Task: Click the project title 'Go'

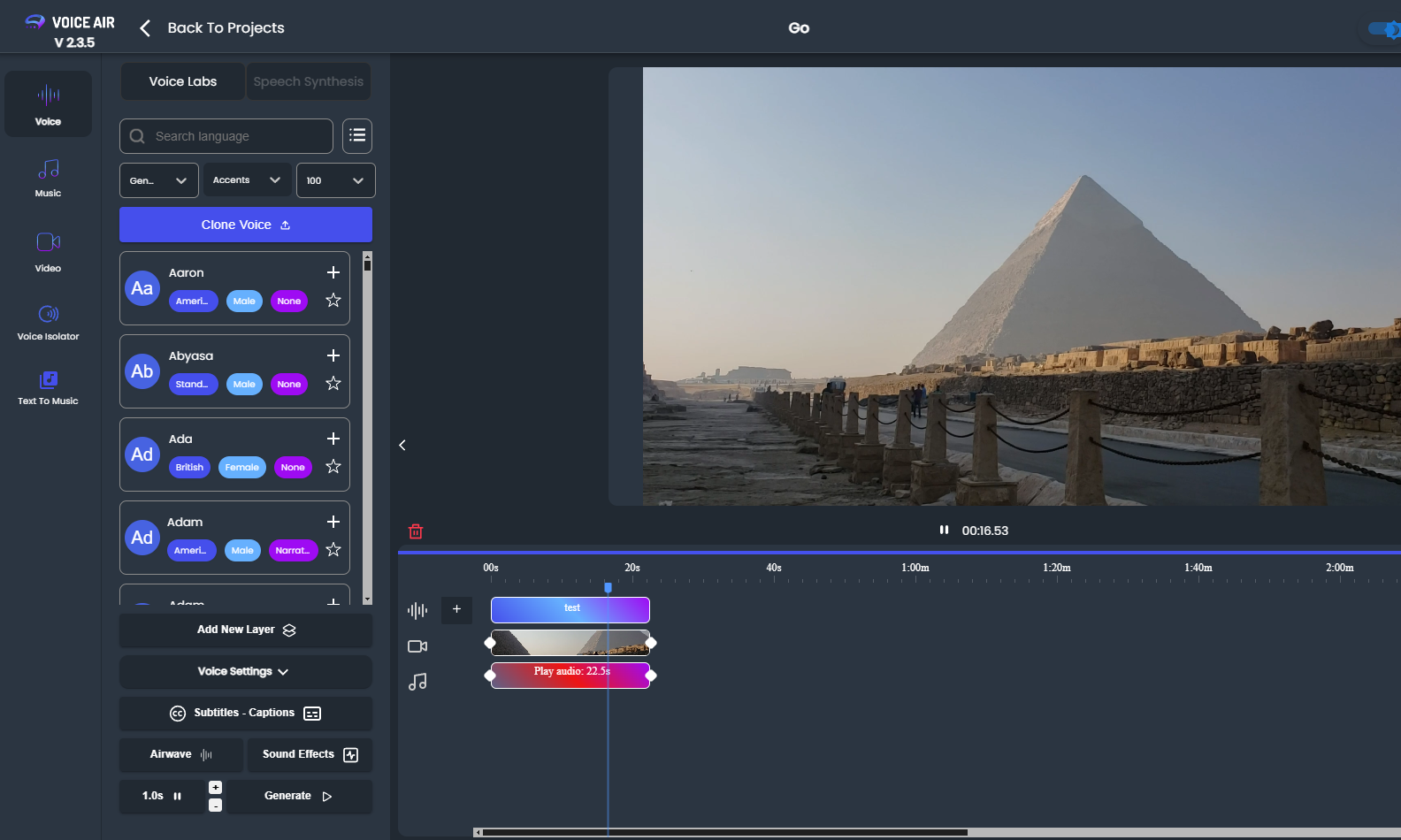Action: (x=799, y=28)
